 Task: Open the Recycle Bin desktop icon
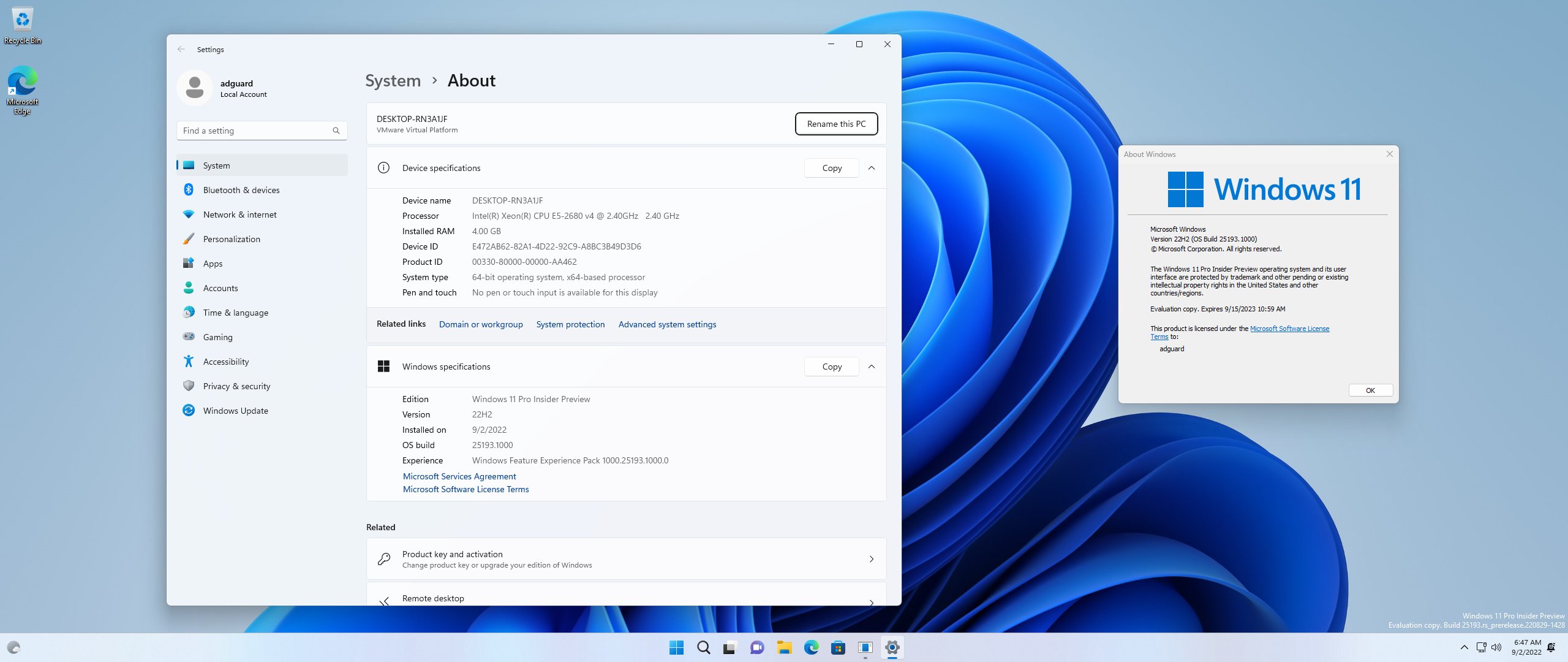(x=23, y=20)
